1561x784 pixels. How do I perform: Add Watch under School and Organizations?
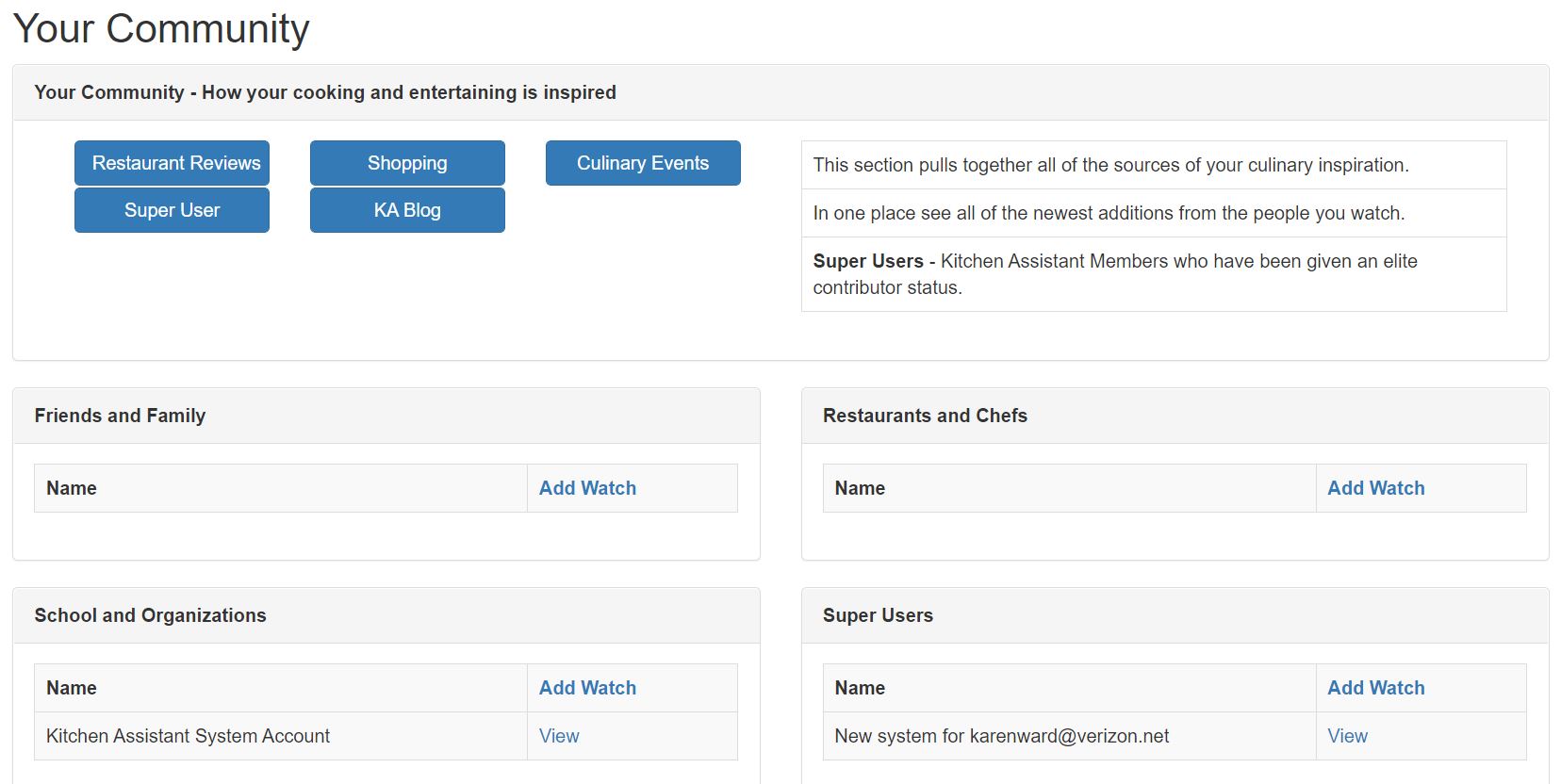point(587,688)
